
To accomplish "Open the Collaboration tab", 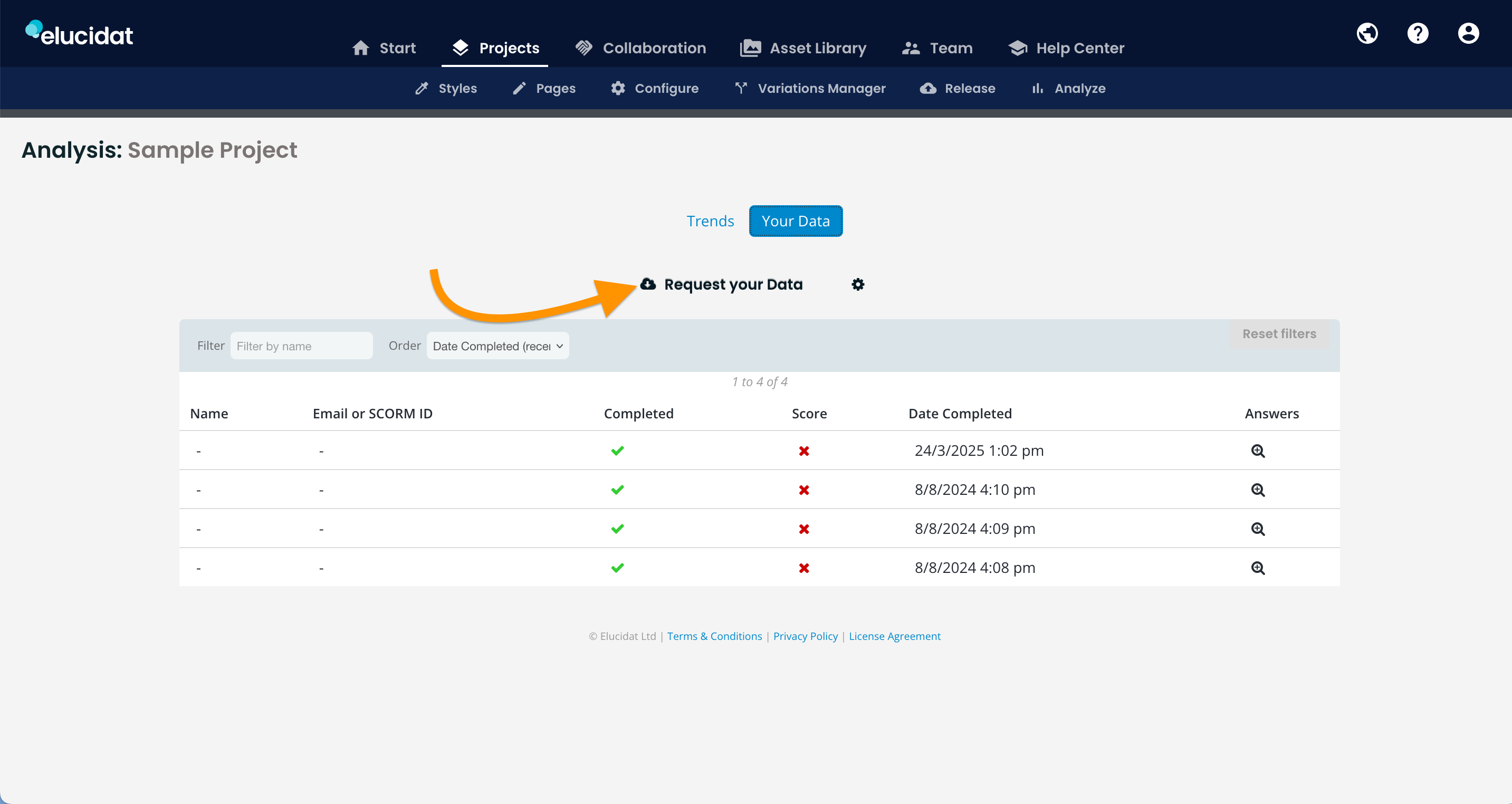I will pyautogui.click(x=640, y=48).
